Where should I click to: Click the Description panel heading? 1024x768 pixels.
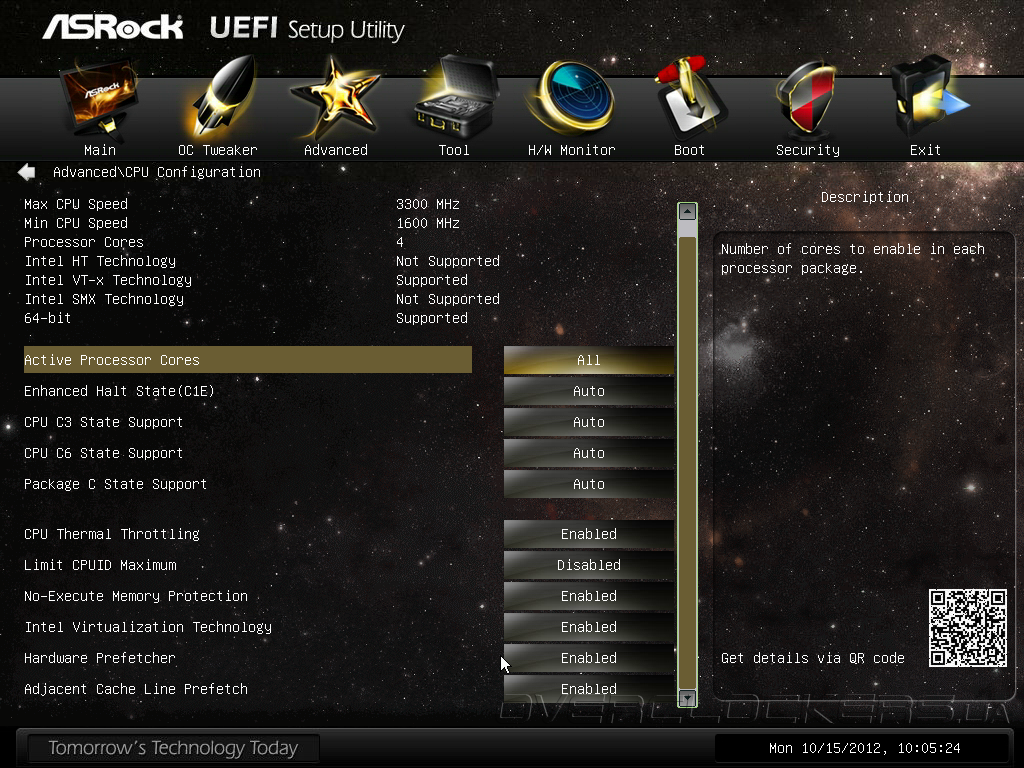(x=865, y=197)
